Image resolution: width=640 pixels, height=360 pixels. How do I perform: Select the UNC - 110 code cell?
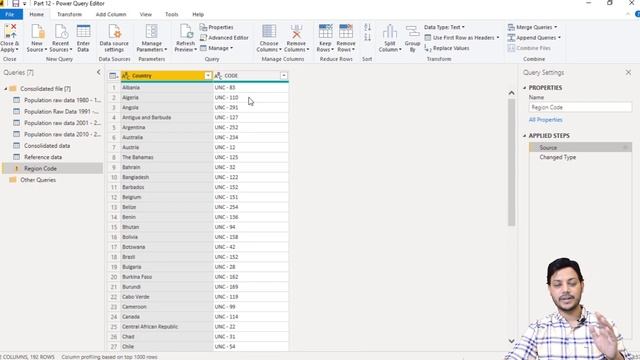[x=251, y=98]
